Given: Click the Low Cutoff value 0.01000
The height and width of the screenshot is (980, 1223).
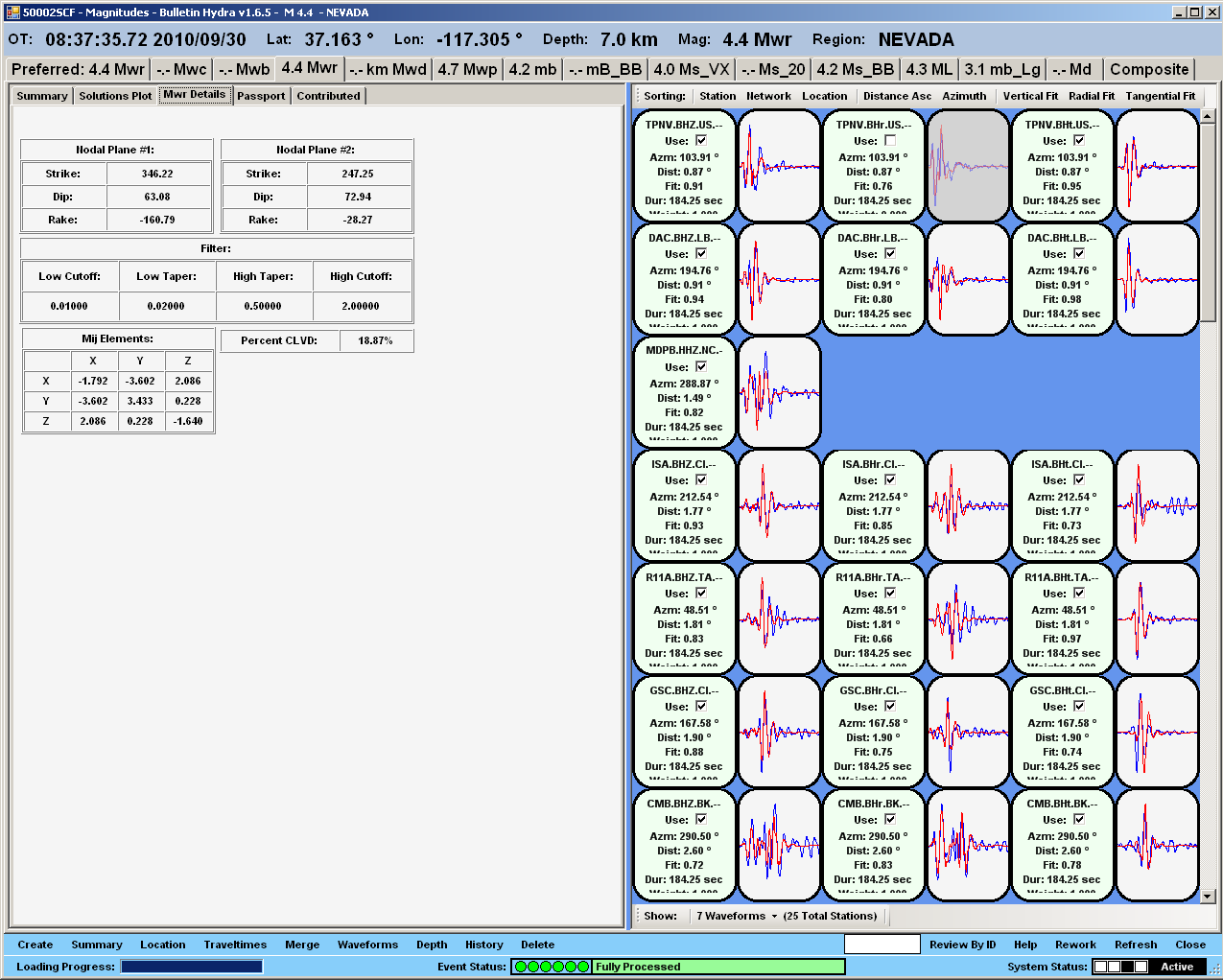Looking at the screenshot, I should (x=69, y=306).
